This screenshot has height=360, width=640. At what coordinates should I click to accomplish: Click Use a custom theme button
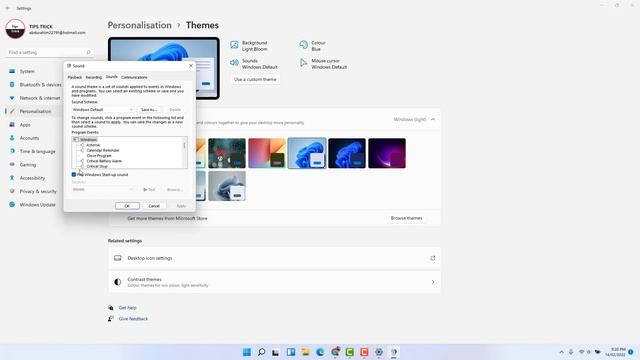pos(255,80)
